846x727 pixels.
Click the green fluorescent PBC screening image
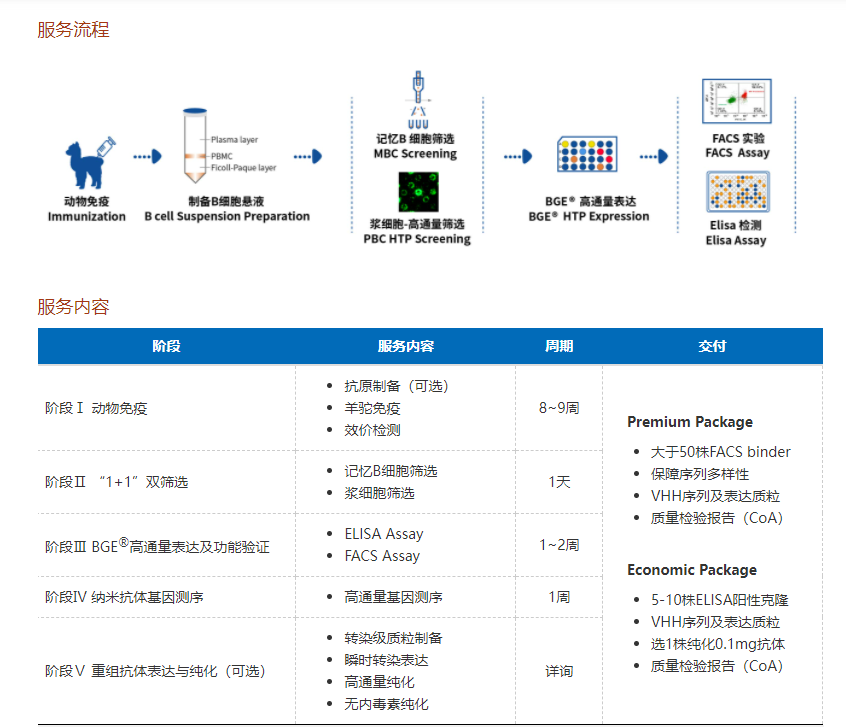point(417,192)
